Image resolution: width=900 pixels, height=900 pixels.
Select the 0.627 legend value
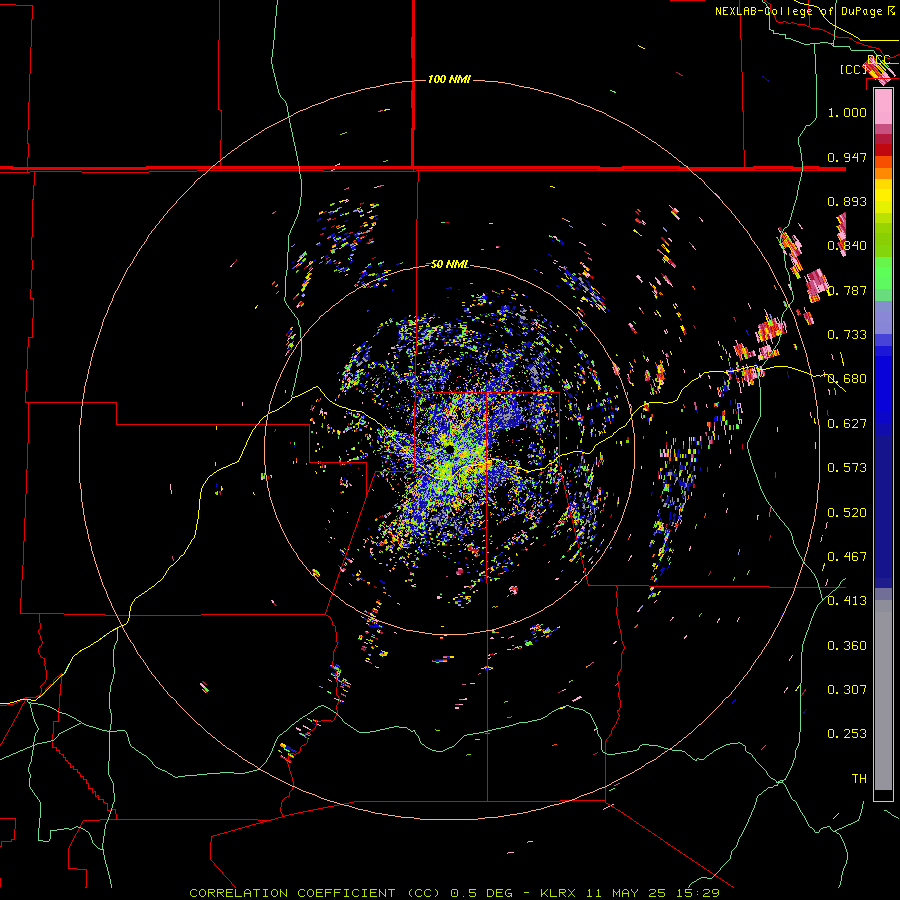click(847, 424)
